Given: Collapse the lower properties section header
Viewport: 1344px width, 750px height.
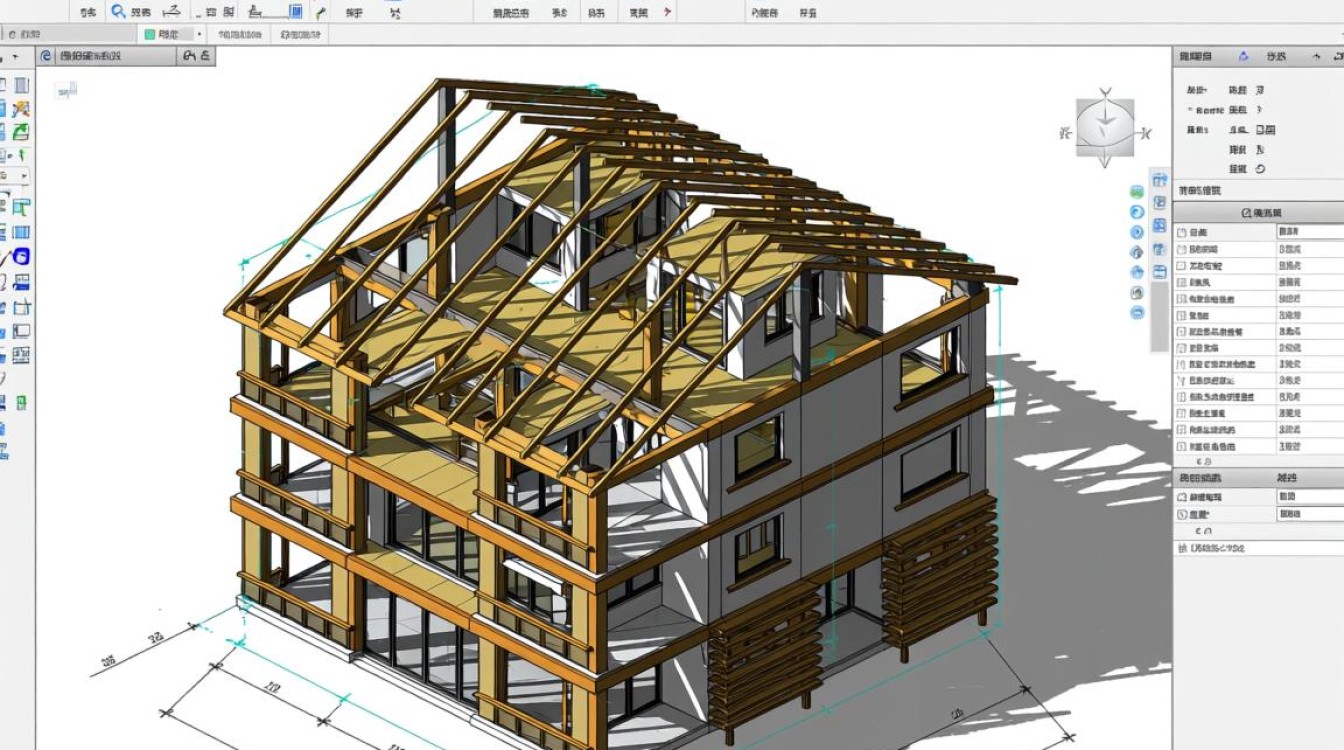Looking at the screenshot, I should [x=1200, y=478].
